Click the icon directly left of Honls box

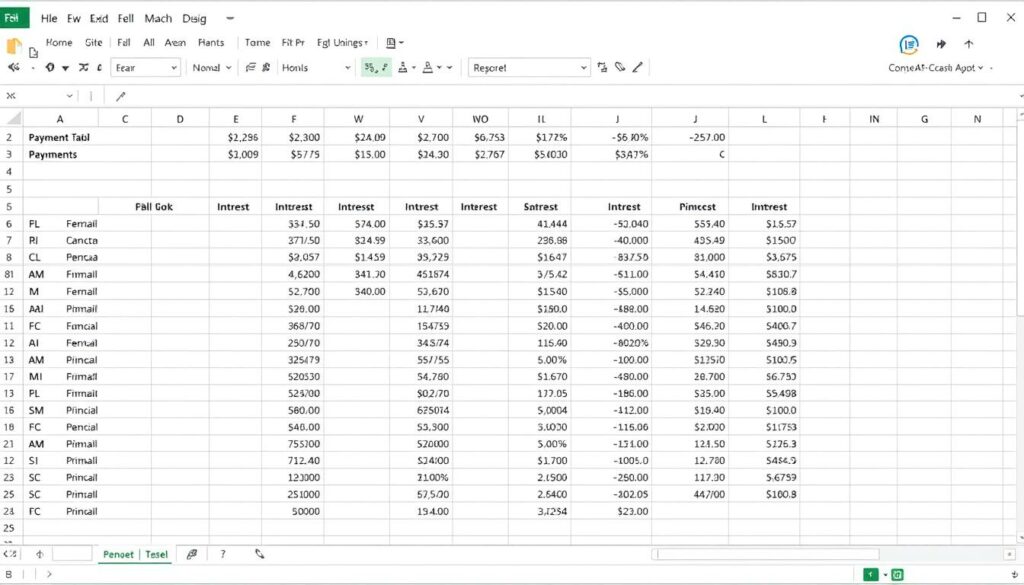pos(266,67)
